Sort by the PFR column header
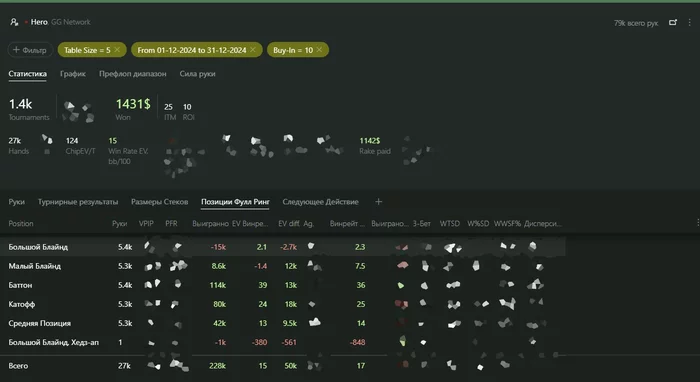The width and height of the screenshot is (700, 382). 171,224
